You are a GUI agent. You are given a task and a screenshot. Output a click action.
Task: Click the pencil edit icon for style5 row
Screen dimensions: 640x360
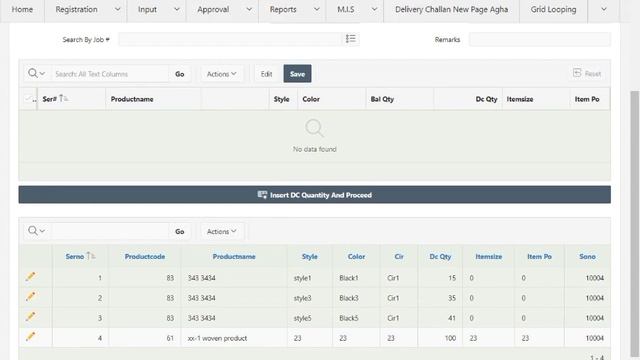coord(30,317)
